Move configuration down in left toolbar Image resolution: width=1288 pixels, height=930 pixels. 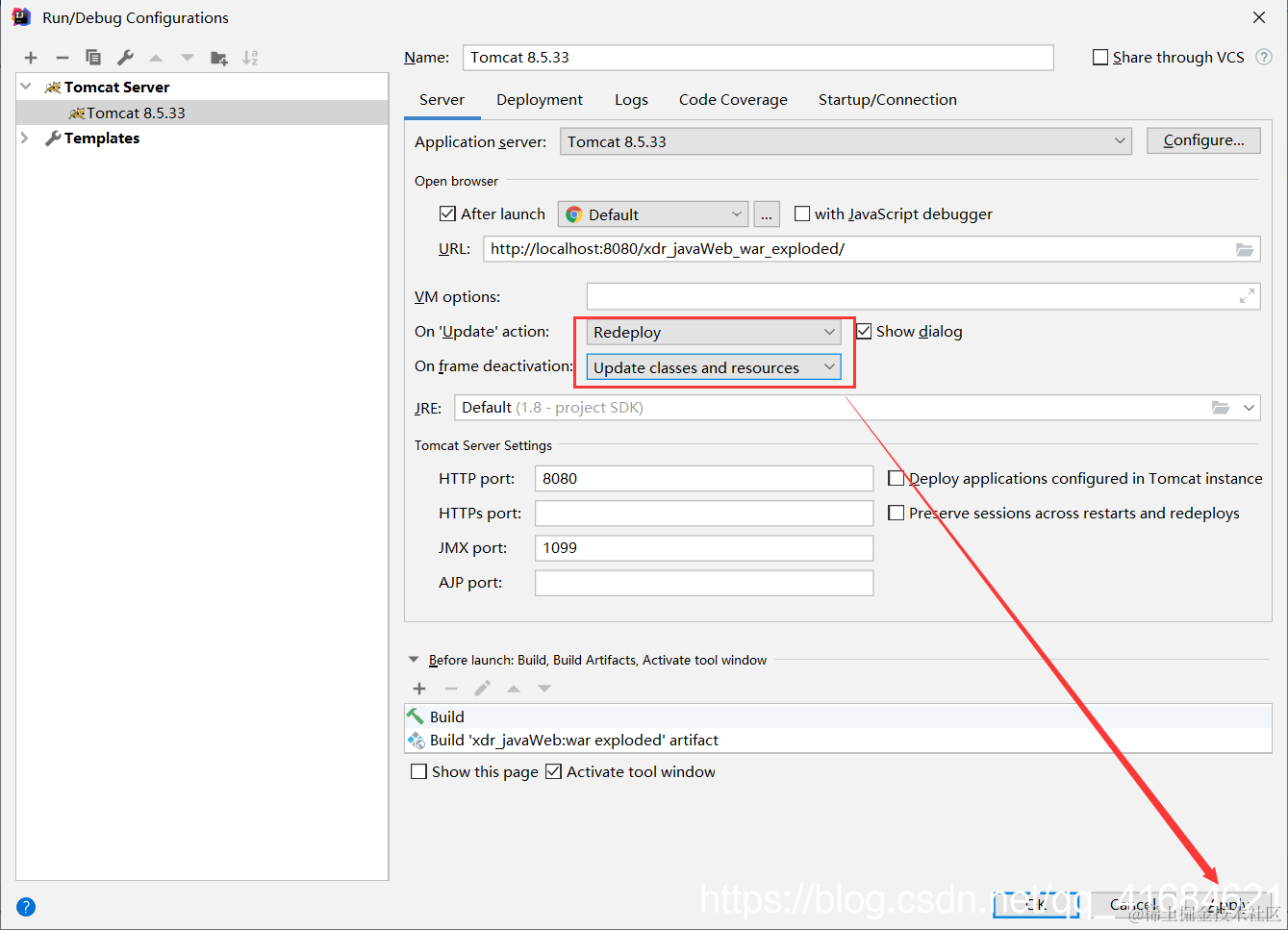188,58
